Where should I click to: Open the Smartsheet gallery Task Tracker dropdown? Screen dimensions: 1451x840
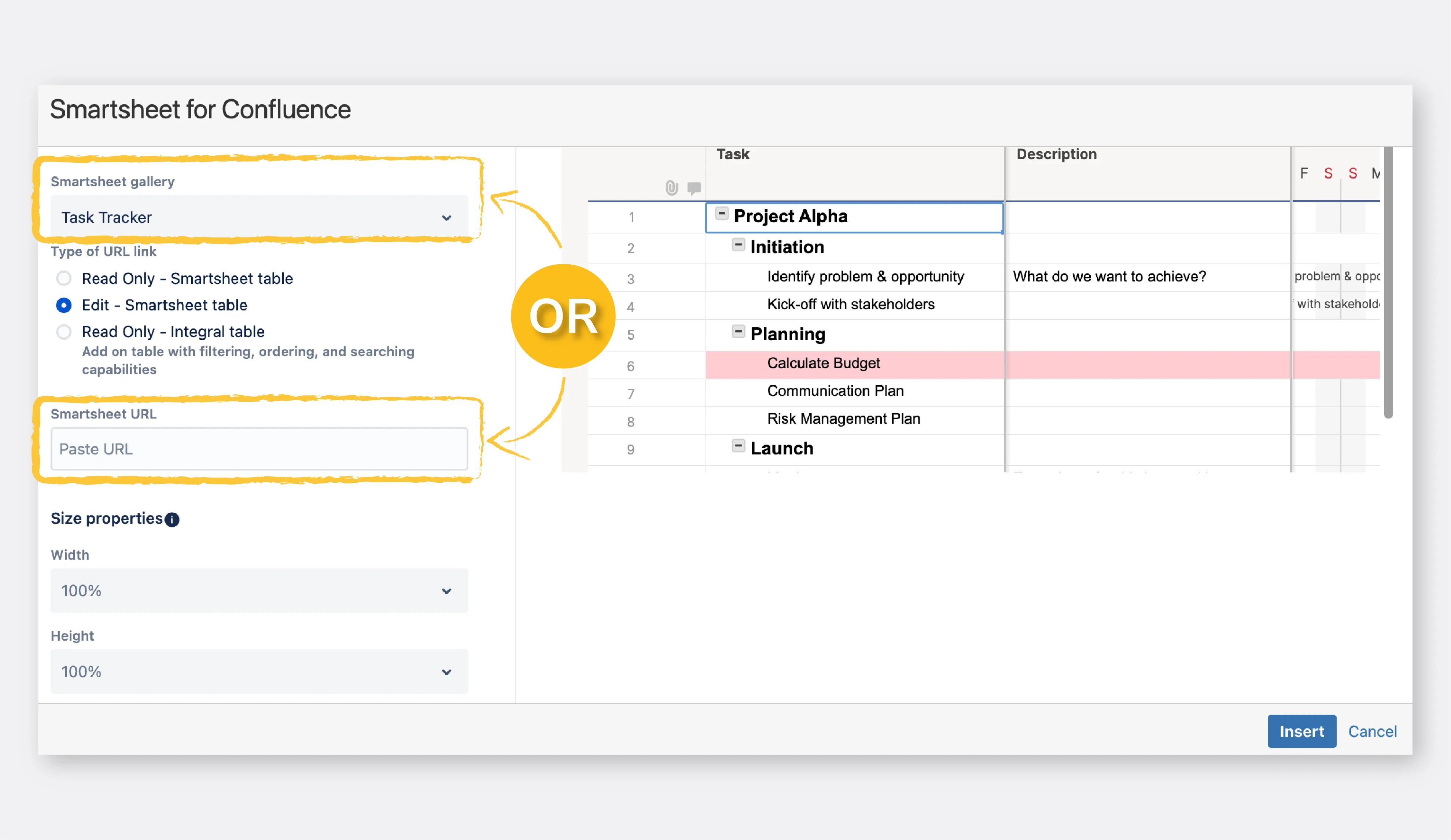[x=259, y=218]
